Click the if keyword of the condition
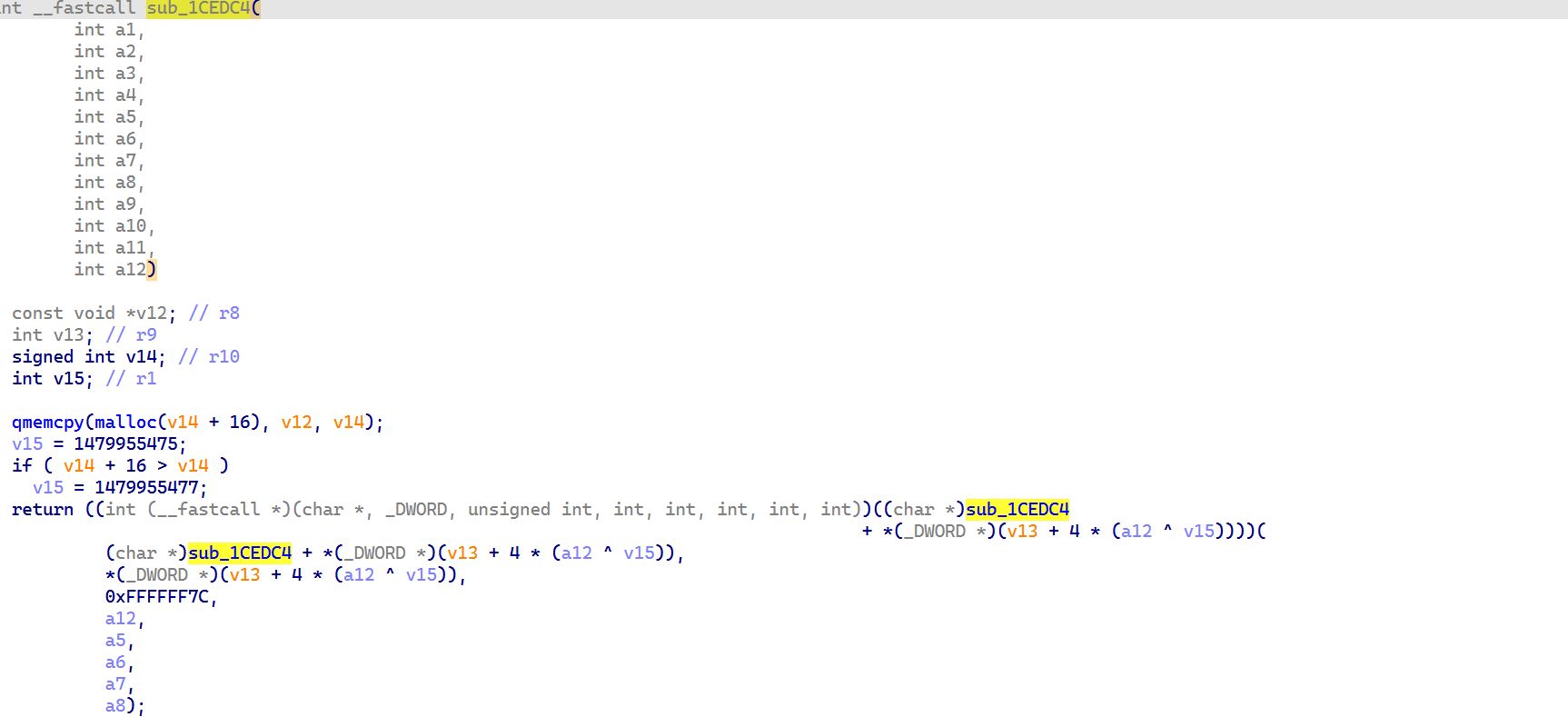Screen dimensions: 1568x717 click(x=22, y=466)
